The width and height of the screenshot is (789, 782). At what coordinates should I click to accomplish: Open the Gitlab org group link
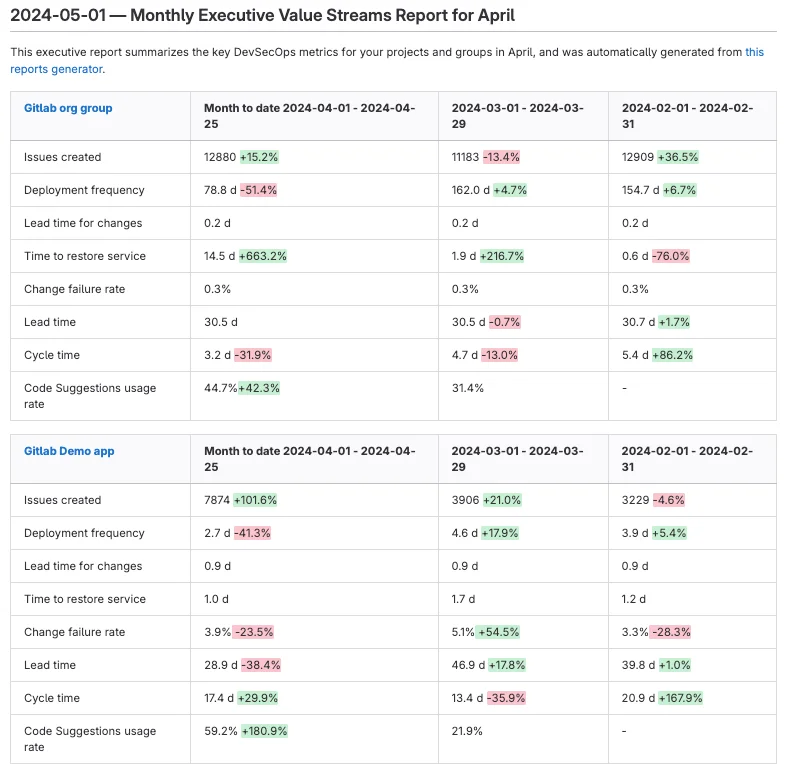pos(68,108)
